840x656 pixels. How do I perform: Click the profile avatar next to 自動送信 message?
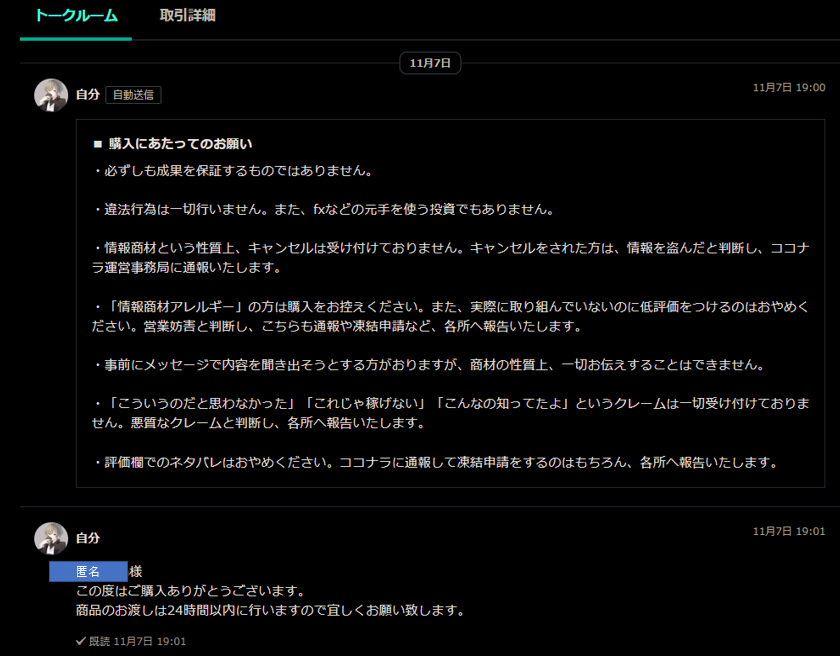pos(51,95)
